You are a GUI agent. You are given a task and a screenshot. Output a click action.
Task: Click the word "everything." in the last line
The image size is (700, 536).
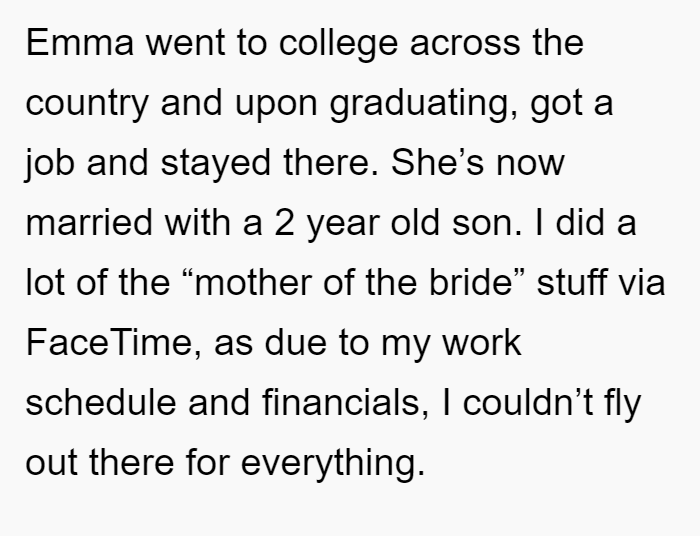pos(333,464)
